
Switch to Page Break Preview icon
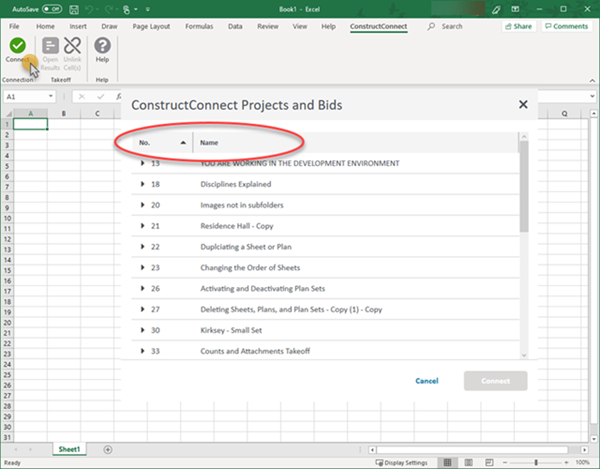pos(489,462)
